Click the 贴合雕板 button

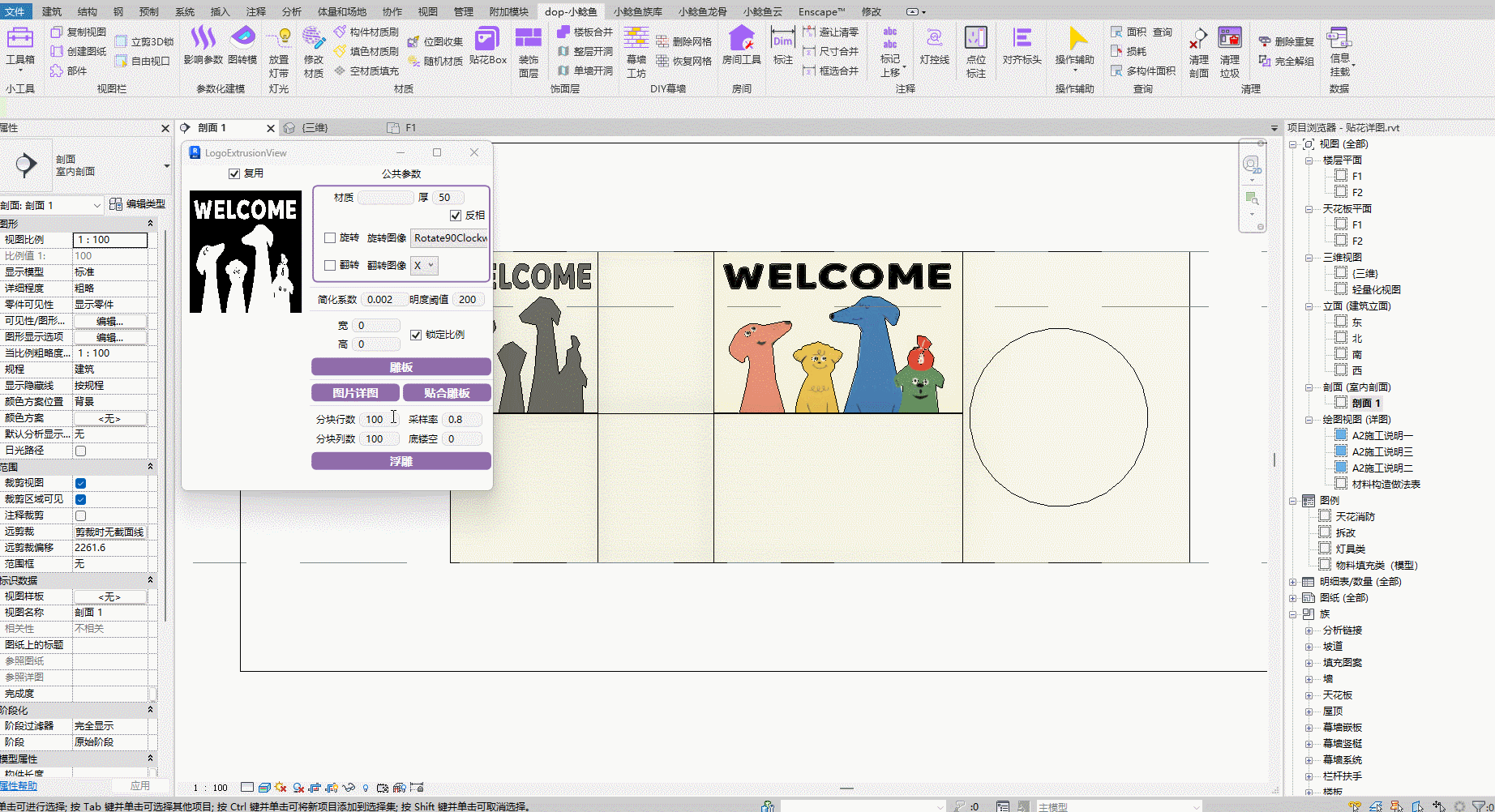click(447, 393)
